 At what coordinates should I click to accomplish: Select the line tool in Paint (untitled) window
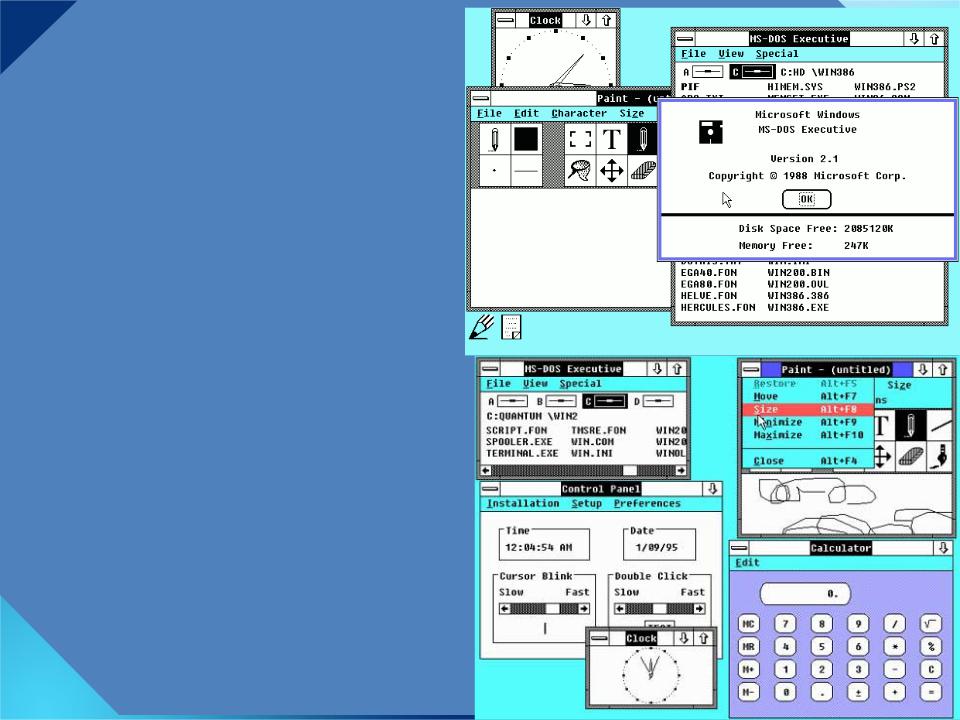point(941,426)
